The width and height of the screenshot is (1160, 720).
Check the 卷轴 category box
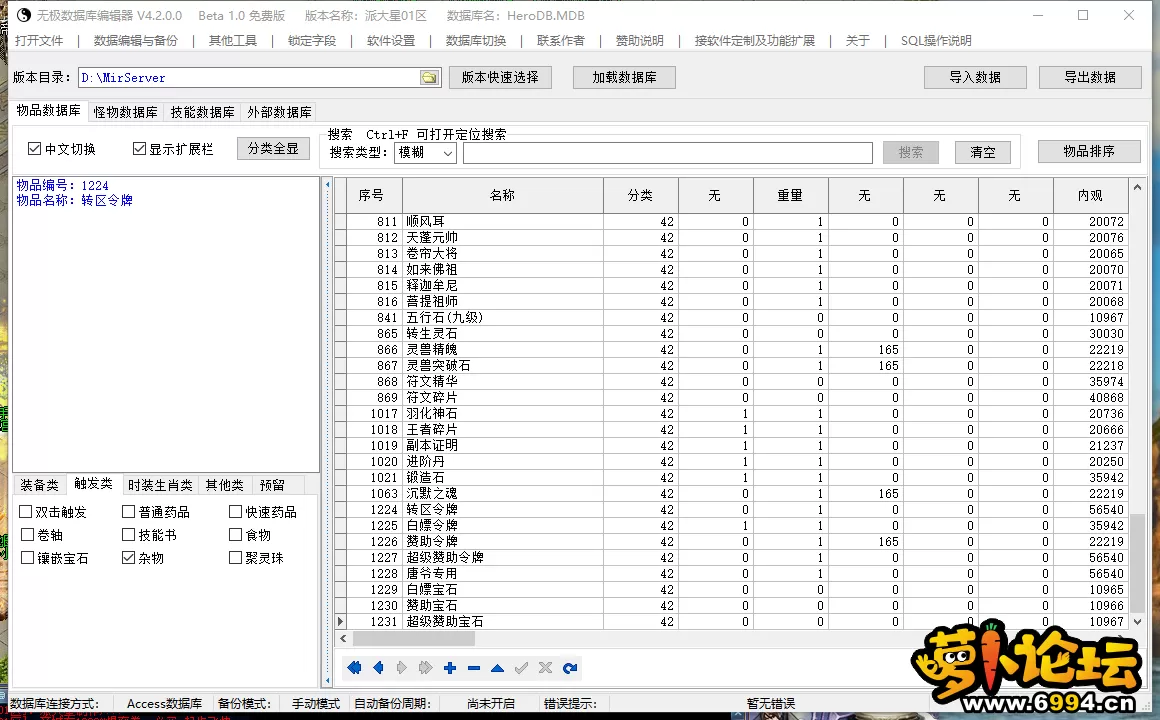(x=27, y=534)
